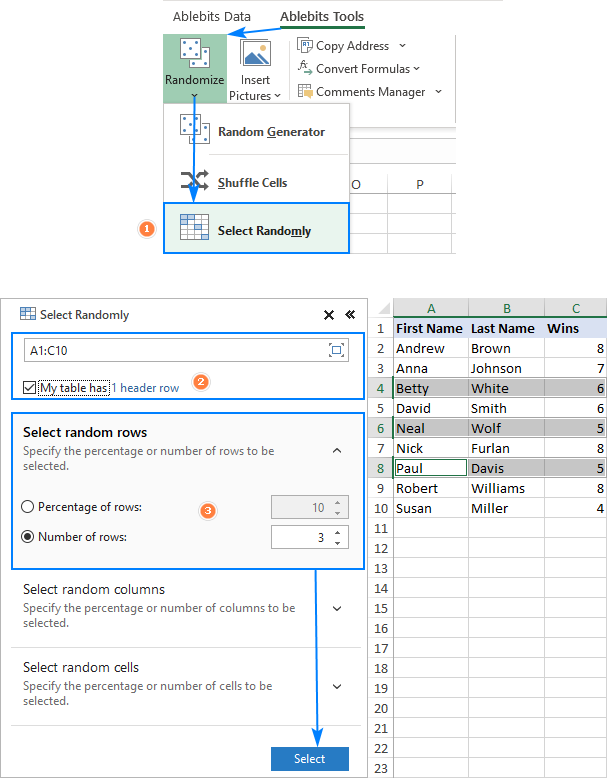Close the Select Randomly pane
The image size is (607, 778).
[329, 315]
